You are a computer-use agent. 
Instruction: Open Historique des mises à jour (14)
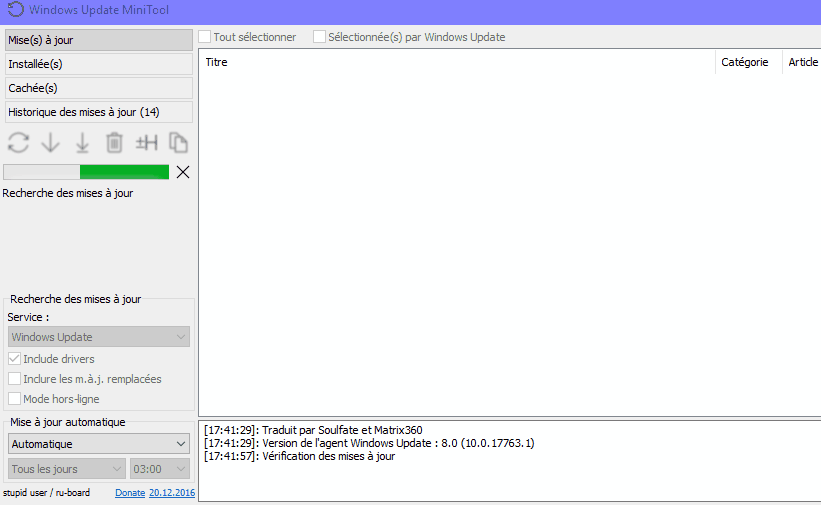click(98, 112)
